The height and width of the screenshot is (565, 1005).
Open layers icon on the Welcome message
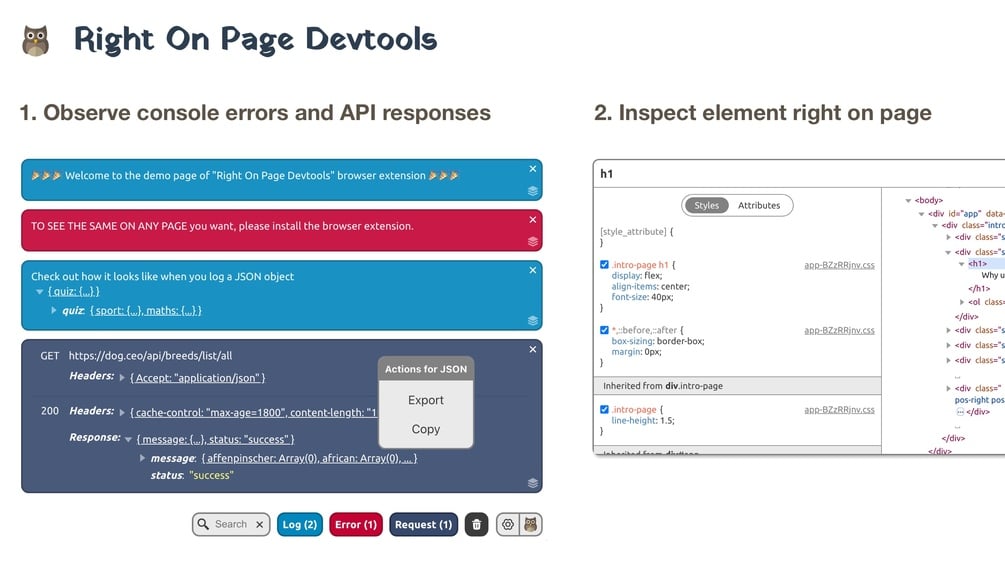click(533, 191)
